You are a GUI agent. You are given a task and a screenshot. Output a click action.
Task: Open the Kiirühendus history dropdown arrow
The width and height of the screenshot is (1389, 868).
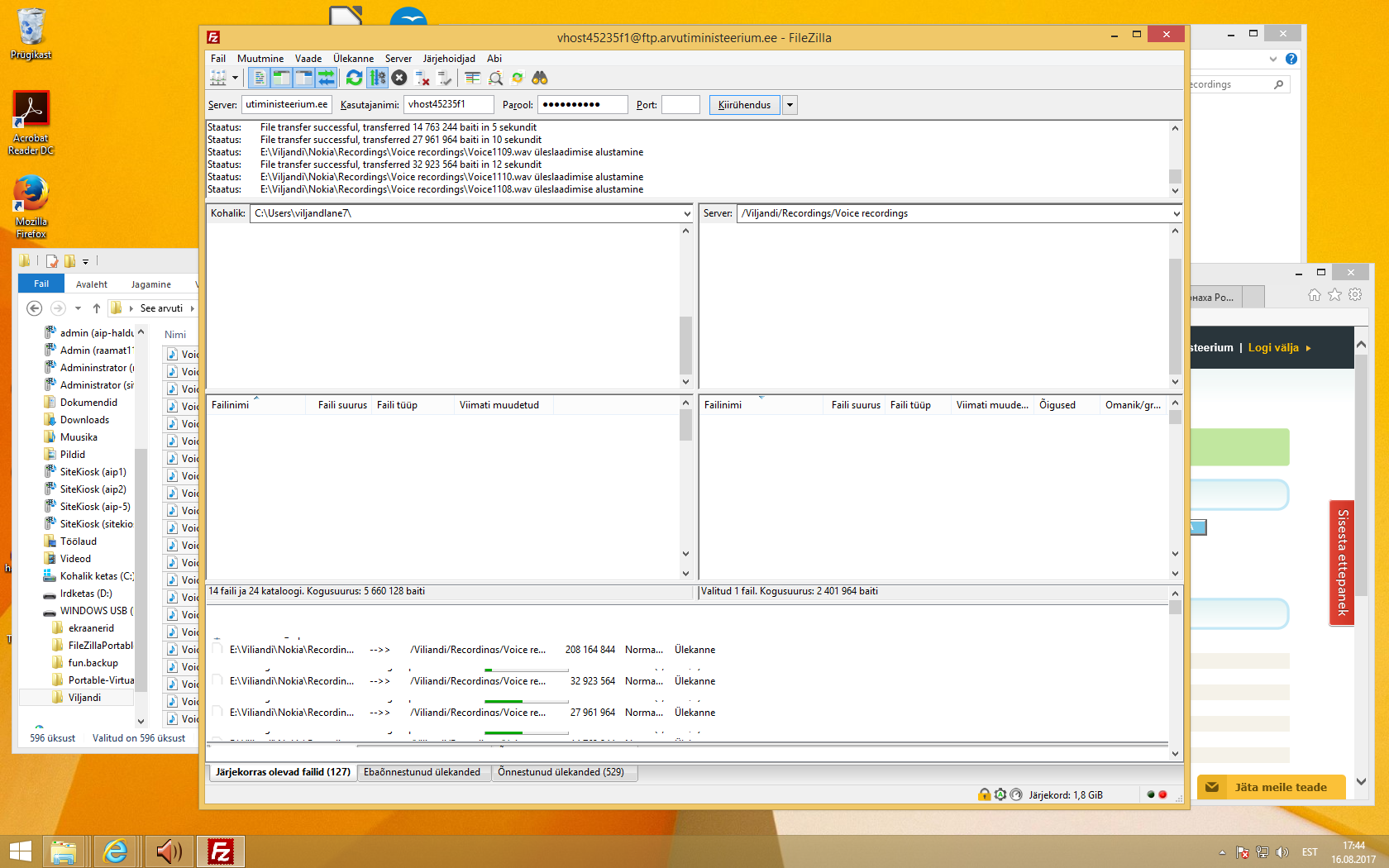(x=790, y=105)
